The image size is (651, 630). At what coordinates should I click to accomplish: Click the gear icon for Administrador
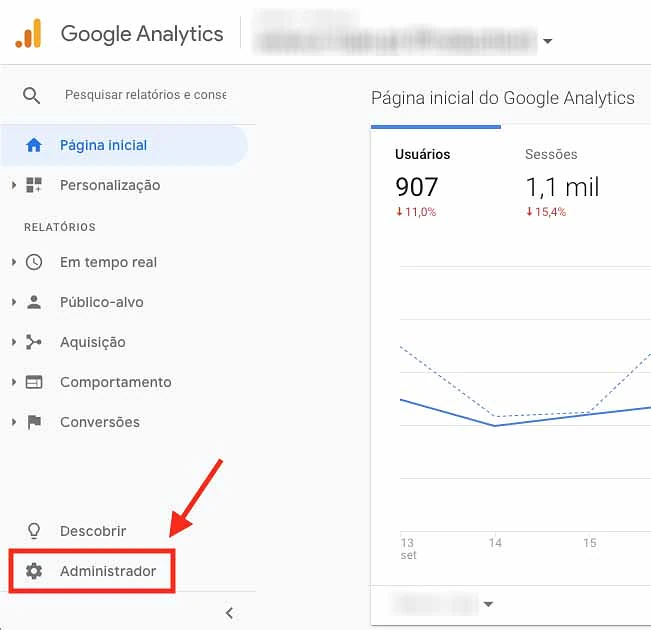click(x=34, y=571)
